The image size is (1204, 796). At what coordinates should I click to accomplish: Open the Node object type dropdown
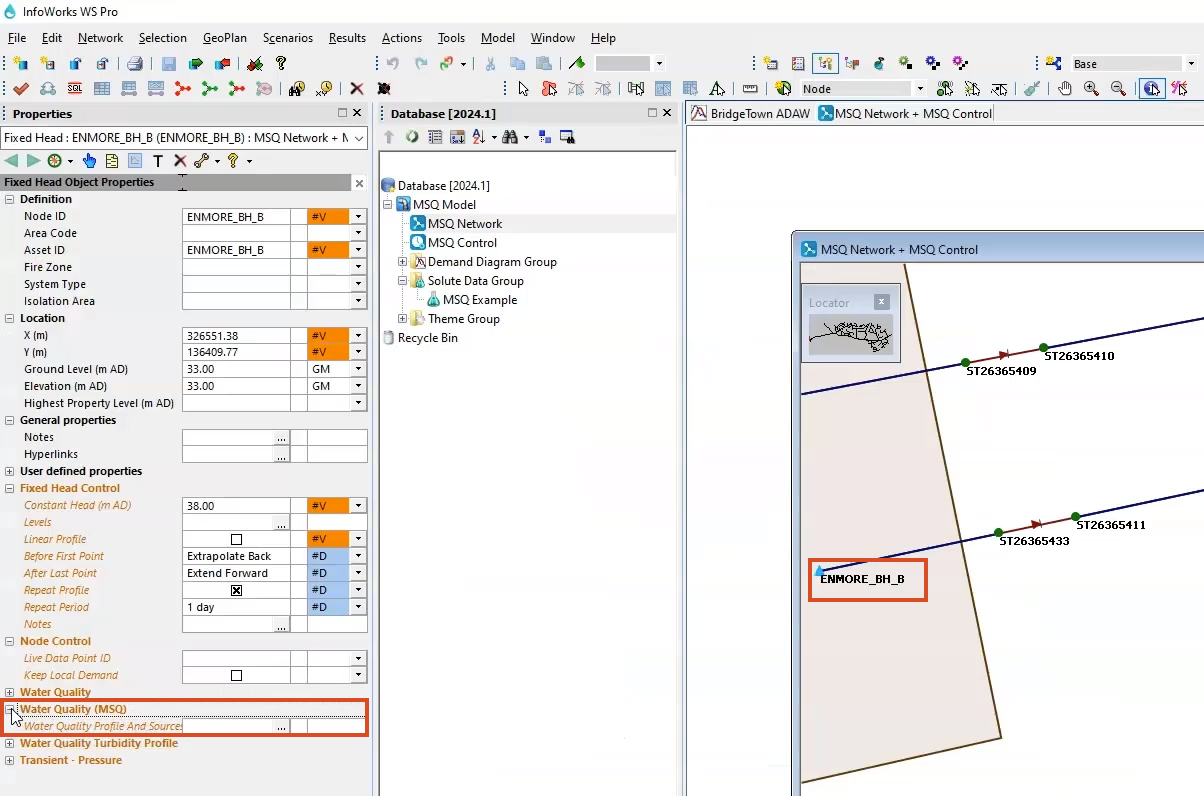[x=920, y=89]
